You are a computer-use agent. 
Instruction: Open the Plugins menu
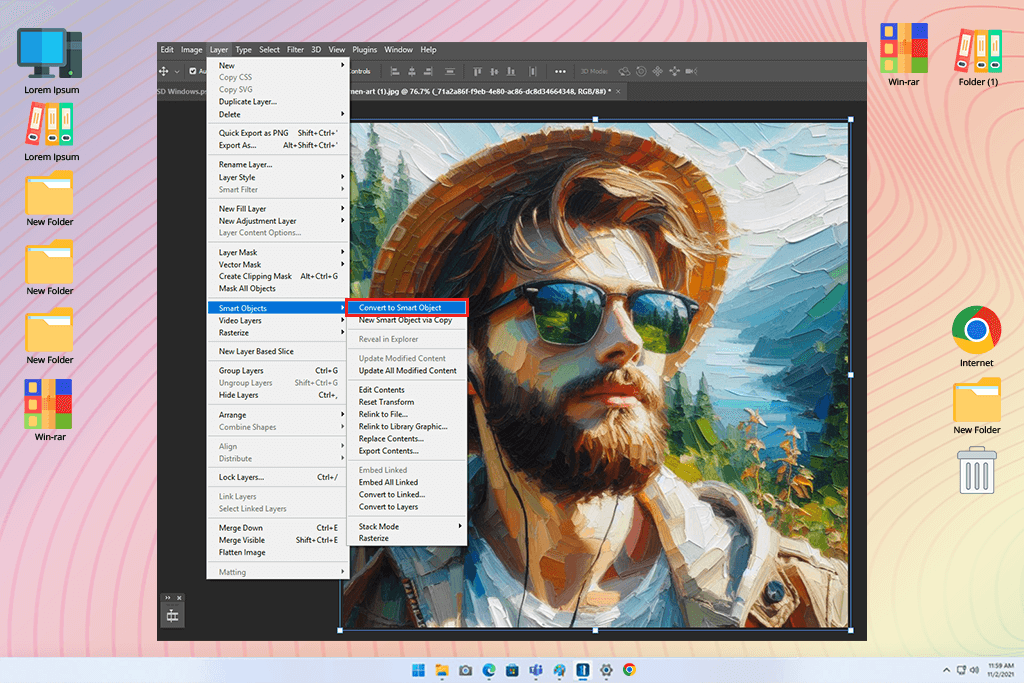(364, 50)
